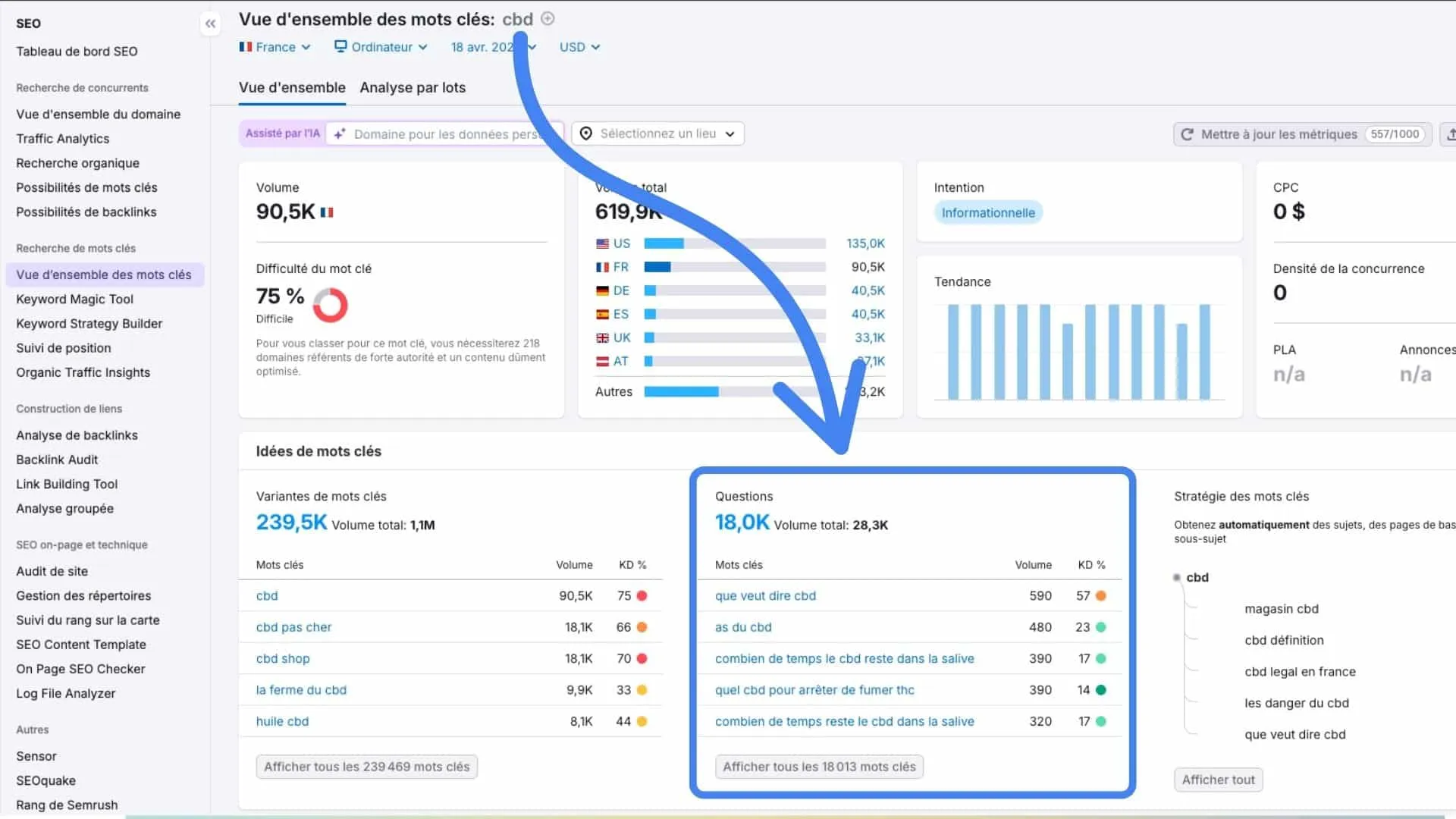The image size is (1456, 819).
Task: Click Afficher tous les 18 013 mots clés
Action: [819, 767]
